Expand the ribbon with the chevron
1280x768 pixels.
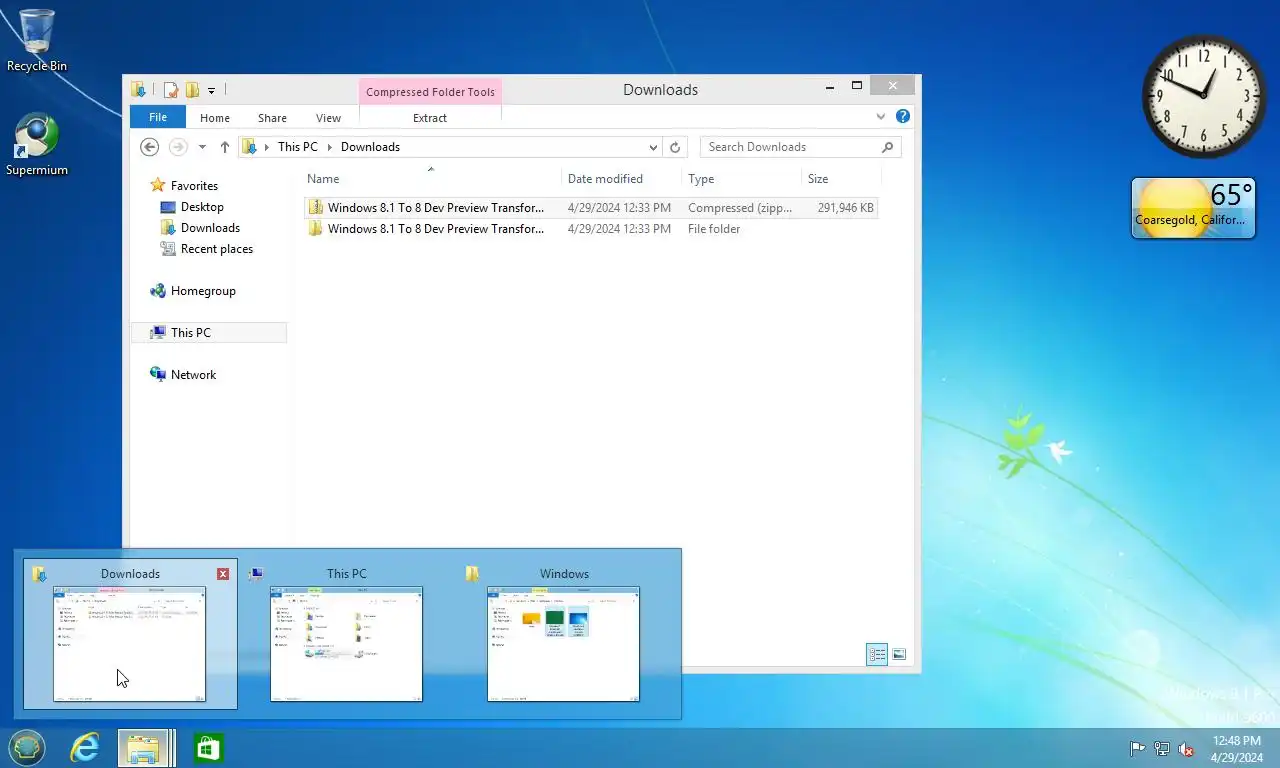point(881,117)
